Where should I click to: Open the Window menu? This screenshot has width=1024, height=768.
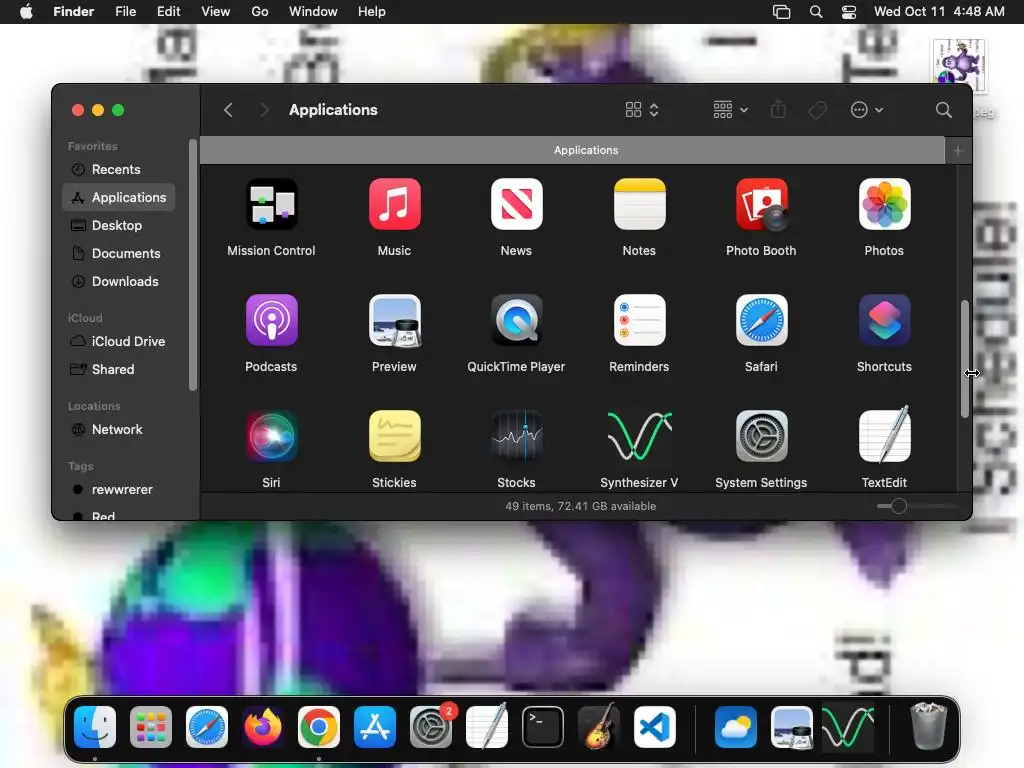(313, 12)
